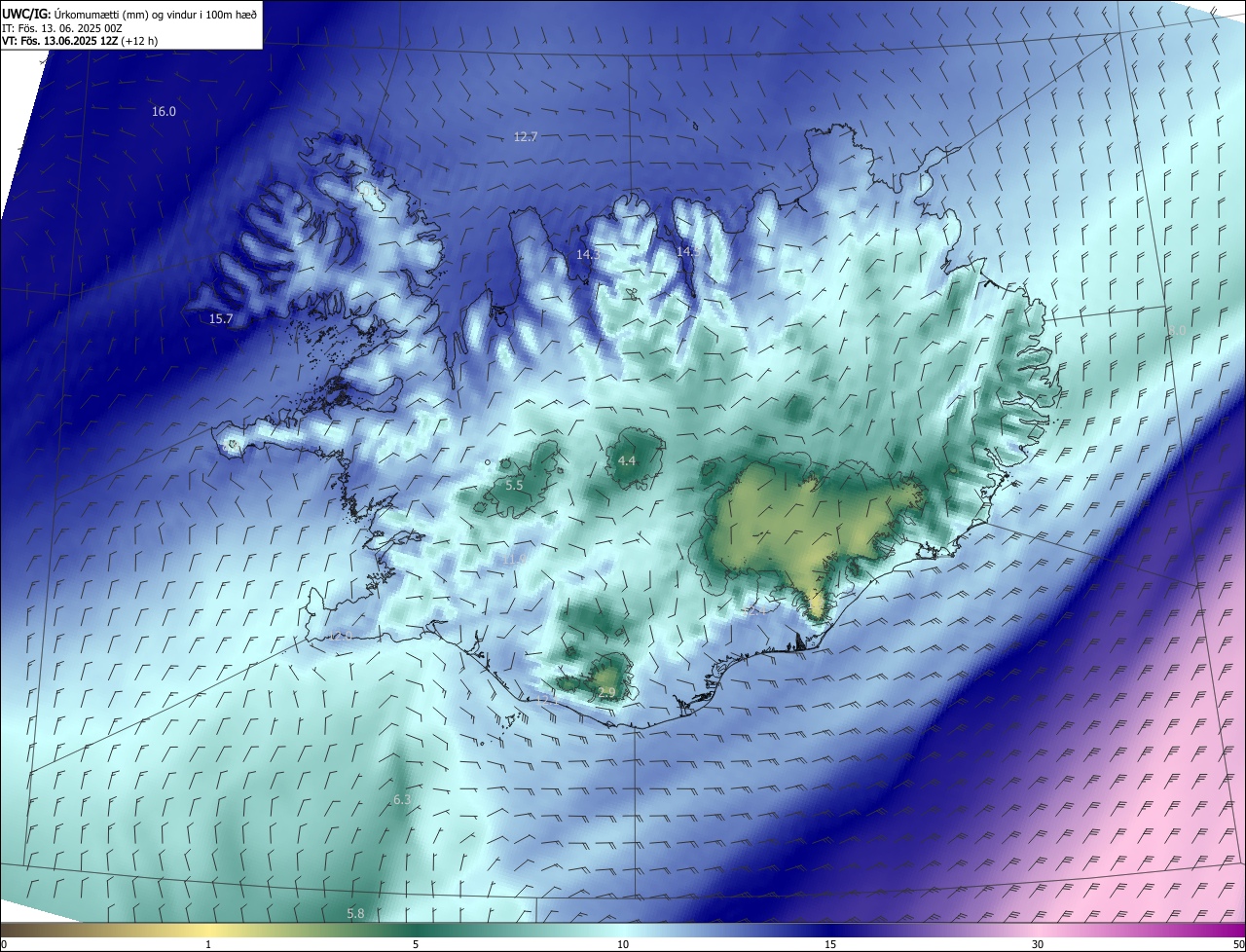The image size is (1246, 952).
Task: Click the 12.0 value label on southwest coast
Action: pos(339,637)
